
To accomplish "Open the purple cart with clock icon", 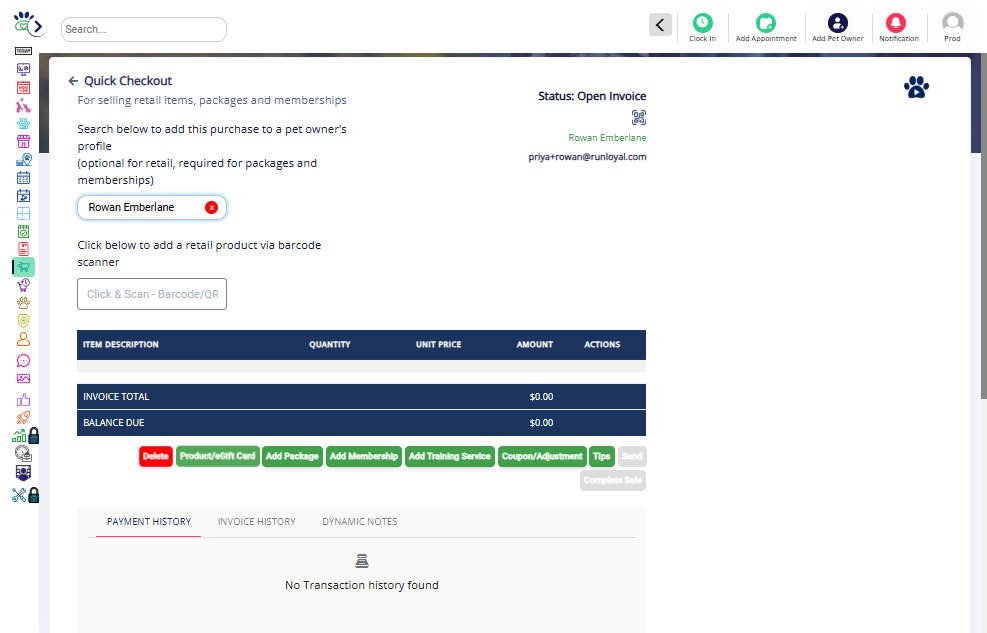I will pos(23,285).
